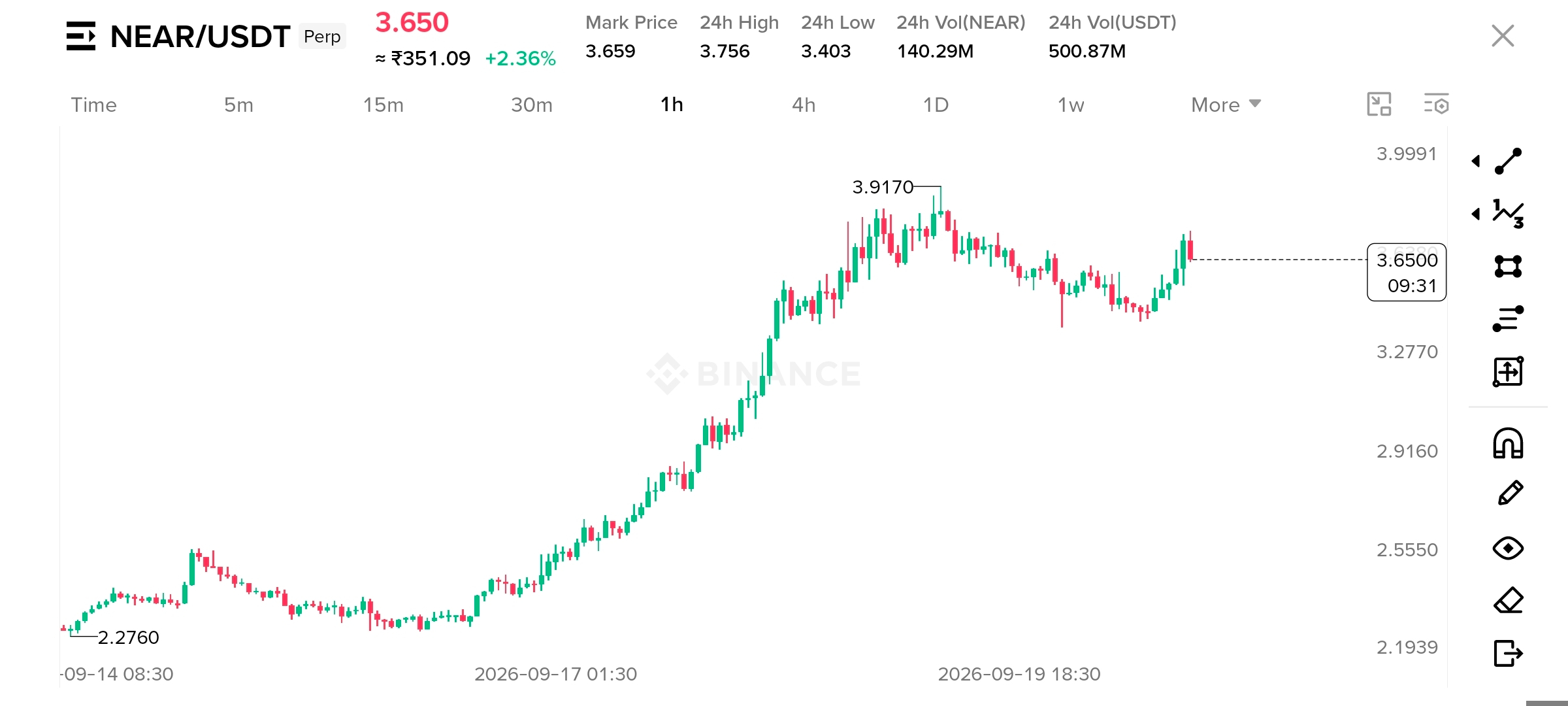Toggle collapse chart fullscreen icon

click(x=1379, y=104)
